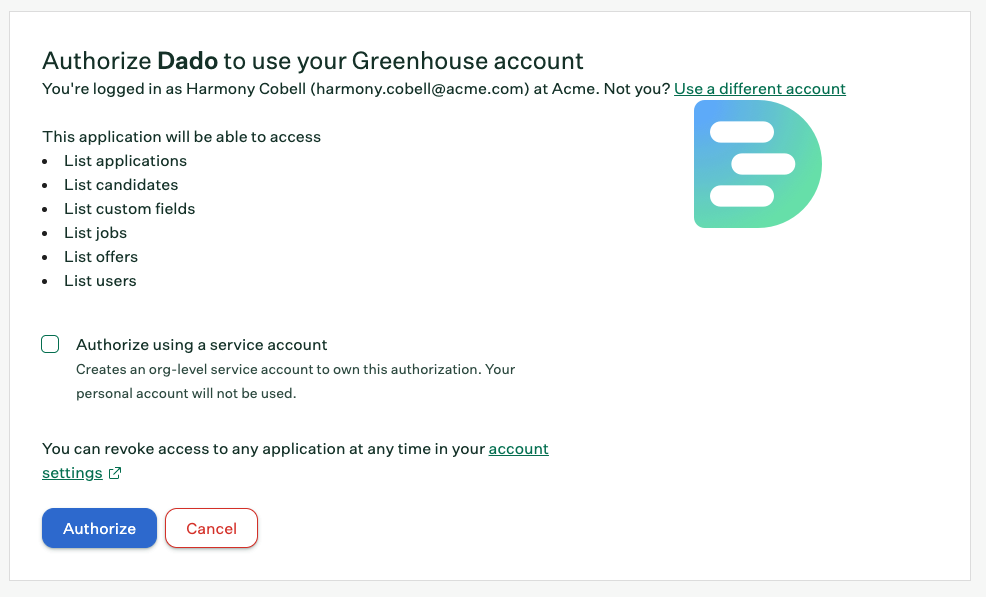Enable the service account authorization checkbox
Screen dimensions: 986x597
pyautogui.click(x=50, y=344)
